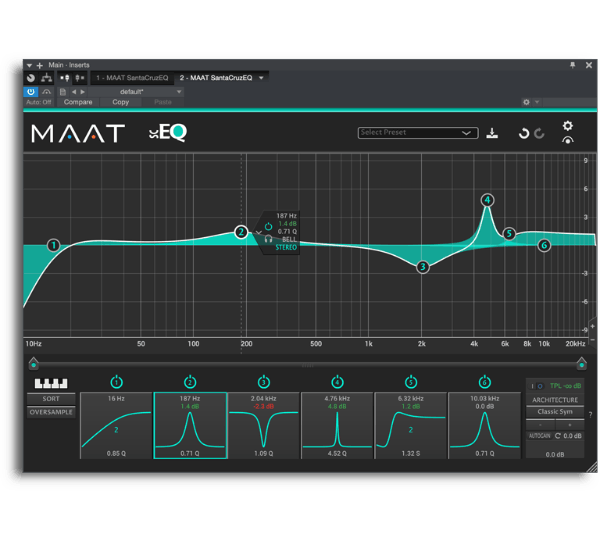600x543 pixels.
Task: Select the 16 Hz band 1 panel
Action: point(116,425)
